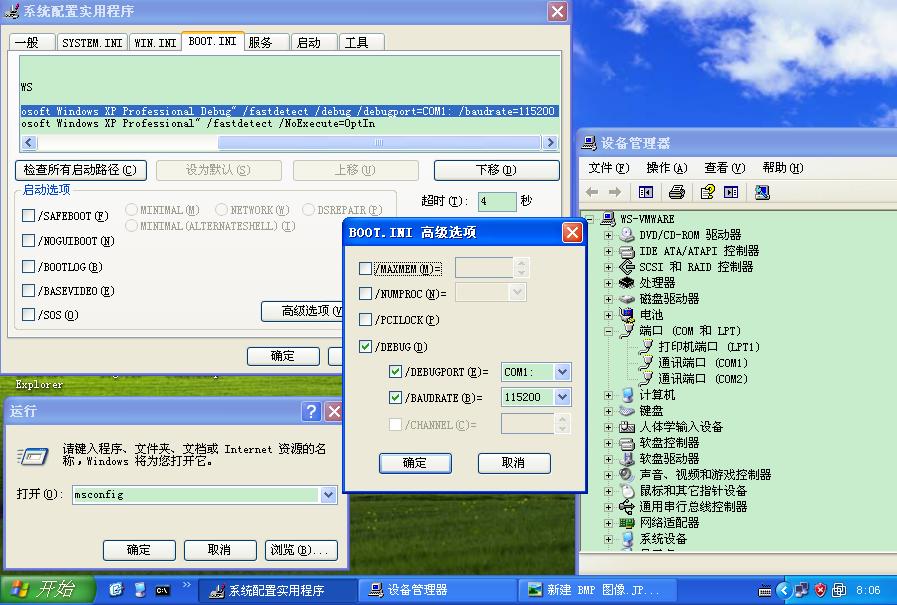Click the 开始 Start button
This screenshot has height=605, width=897.
click(x=47, y=590)
